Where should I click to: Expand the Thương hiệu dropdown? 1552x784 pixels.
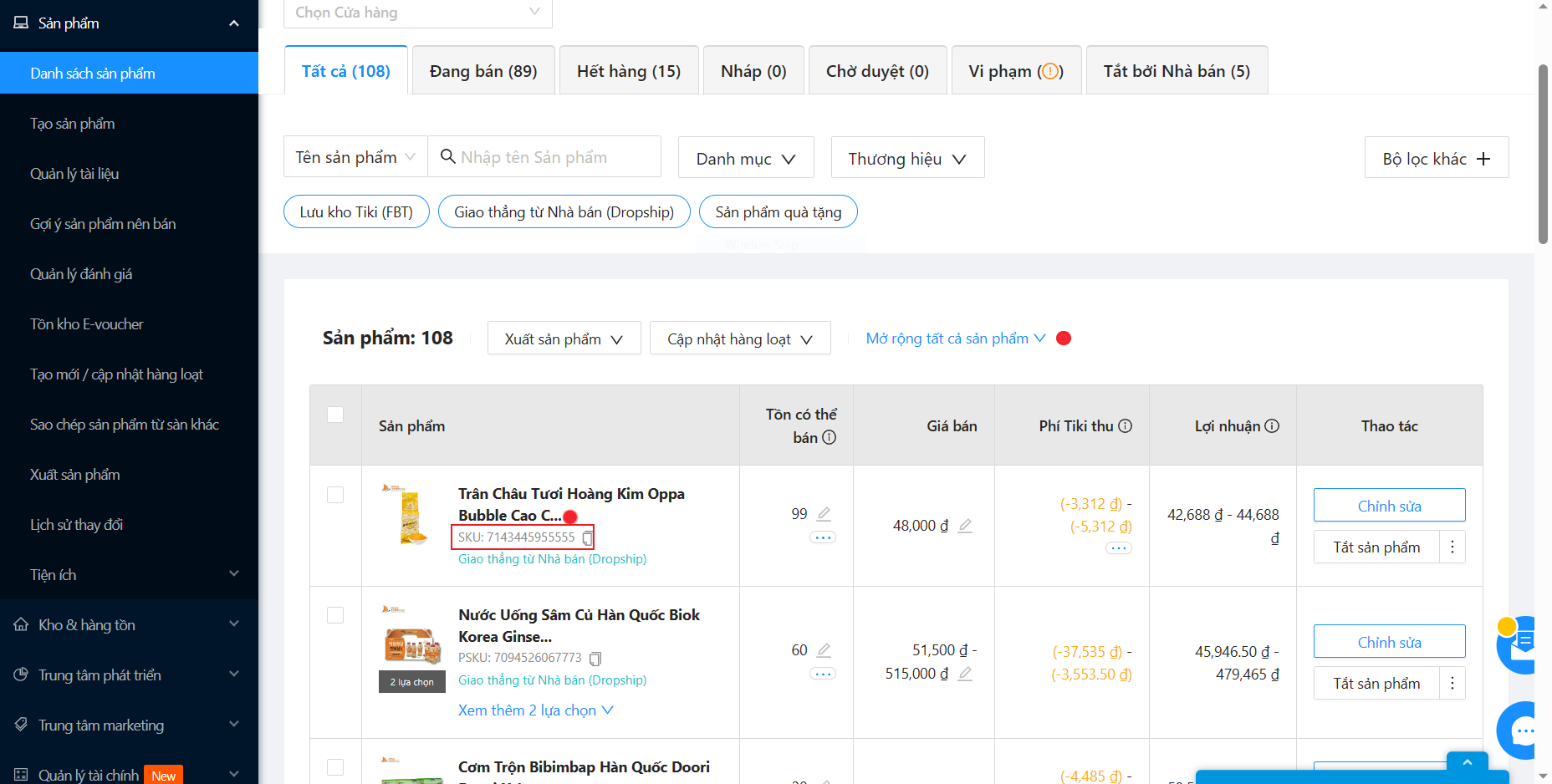click(x=907, y=158)
